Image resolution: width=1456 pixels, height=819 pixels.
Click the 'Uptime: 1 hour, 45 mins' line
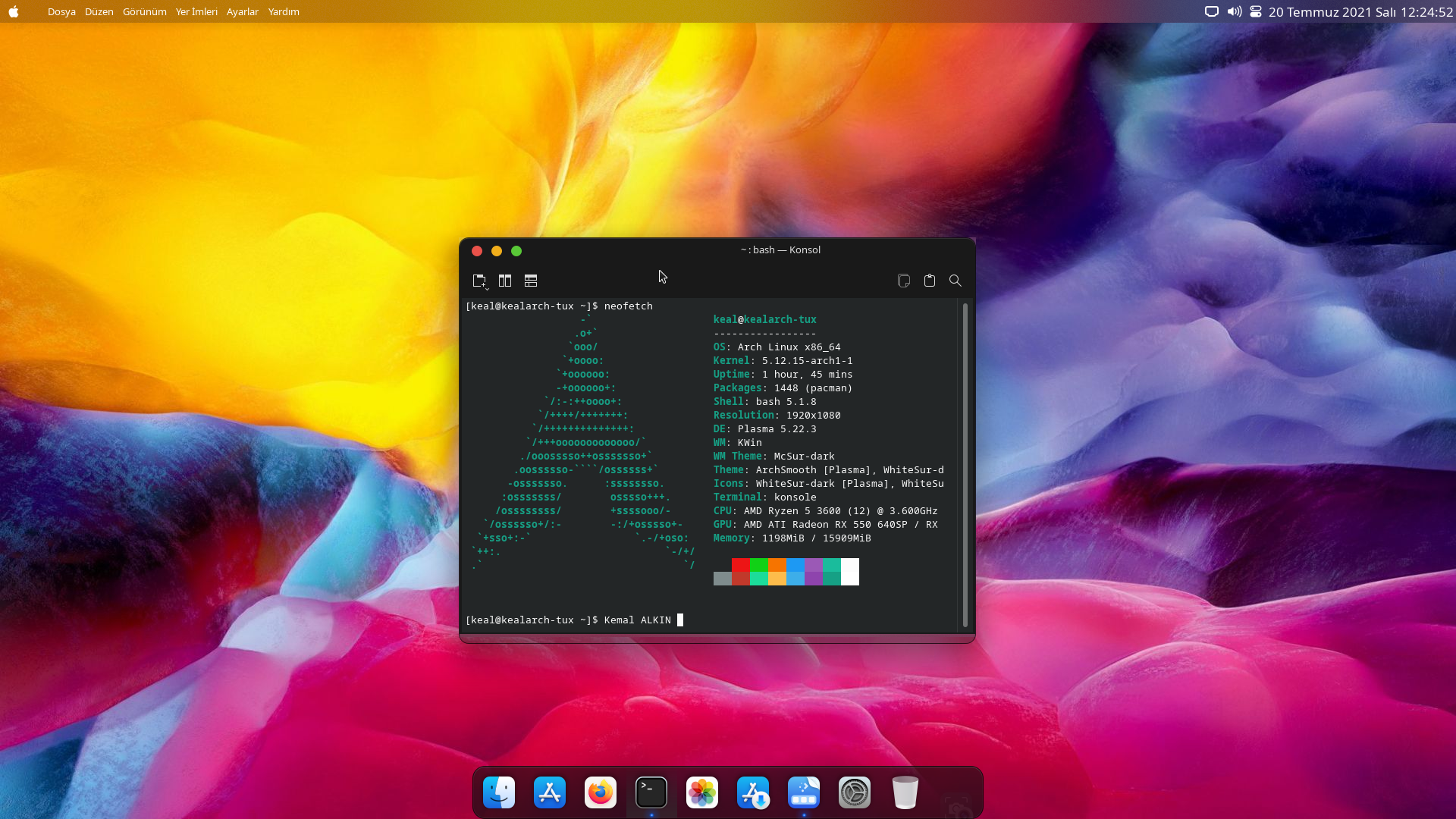pos(783,375)
